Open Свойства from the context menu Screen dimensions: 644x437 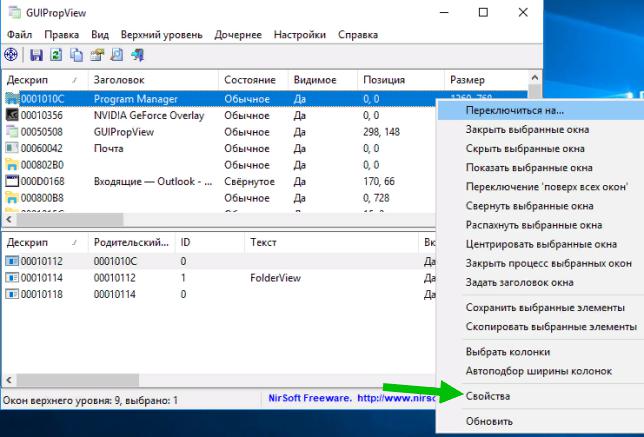(540, 396)
